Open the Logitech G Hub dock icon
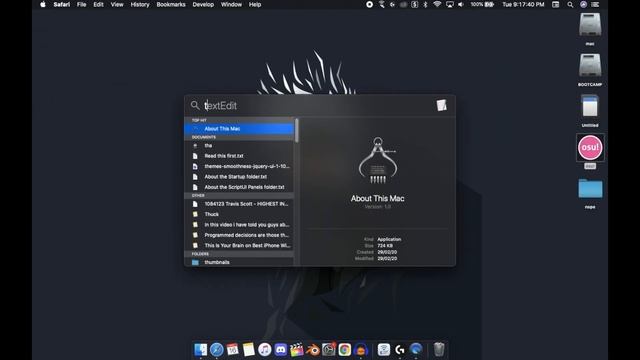Screen dimensions: 640x360 pyautogui.click(x=400, y=350)
